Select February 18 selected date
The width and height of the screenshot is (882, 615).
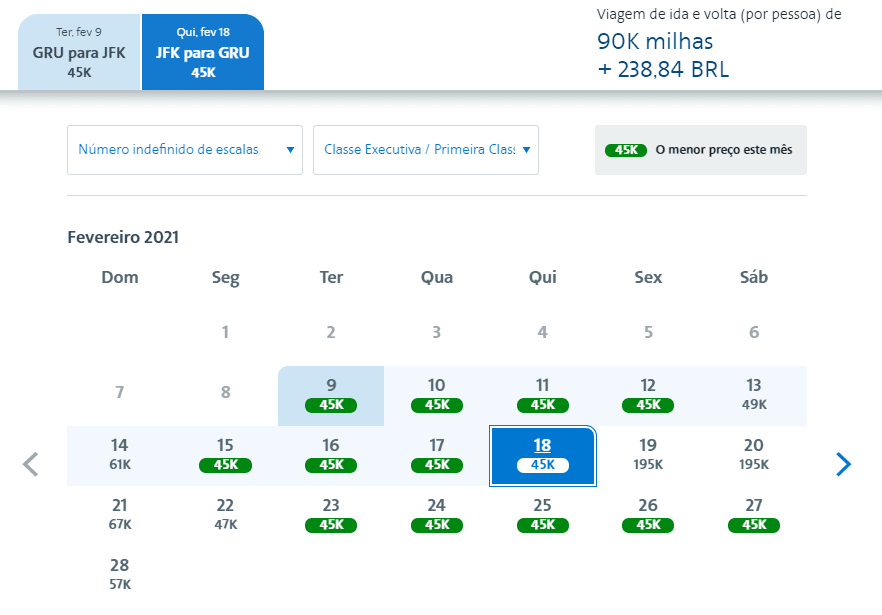543,456
